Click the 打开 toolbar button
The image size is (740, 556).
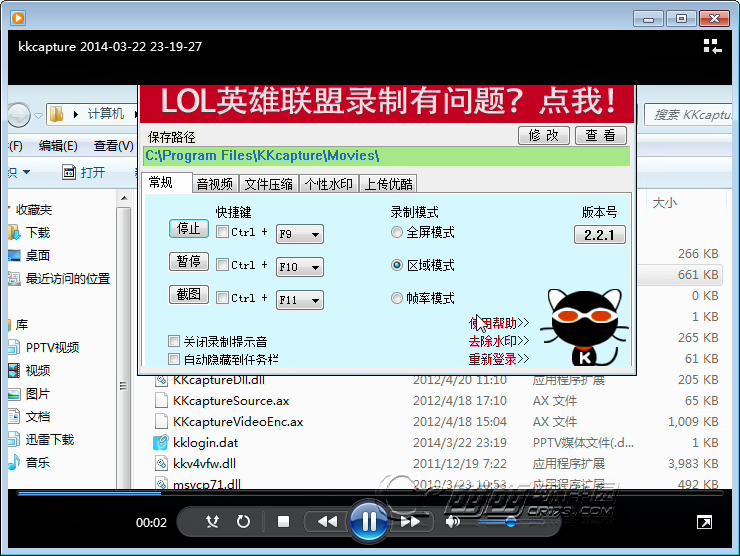[x=83, y=172]
